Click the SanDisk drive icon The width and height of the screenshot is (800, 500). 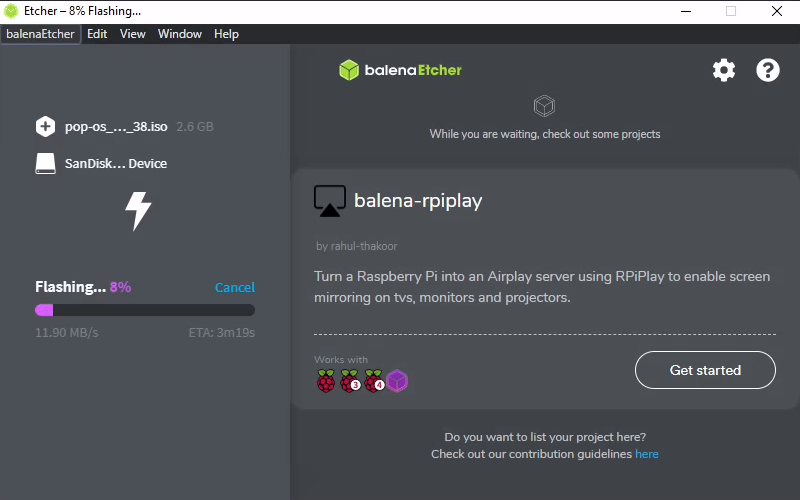(45, 163)
